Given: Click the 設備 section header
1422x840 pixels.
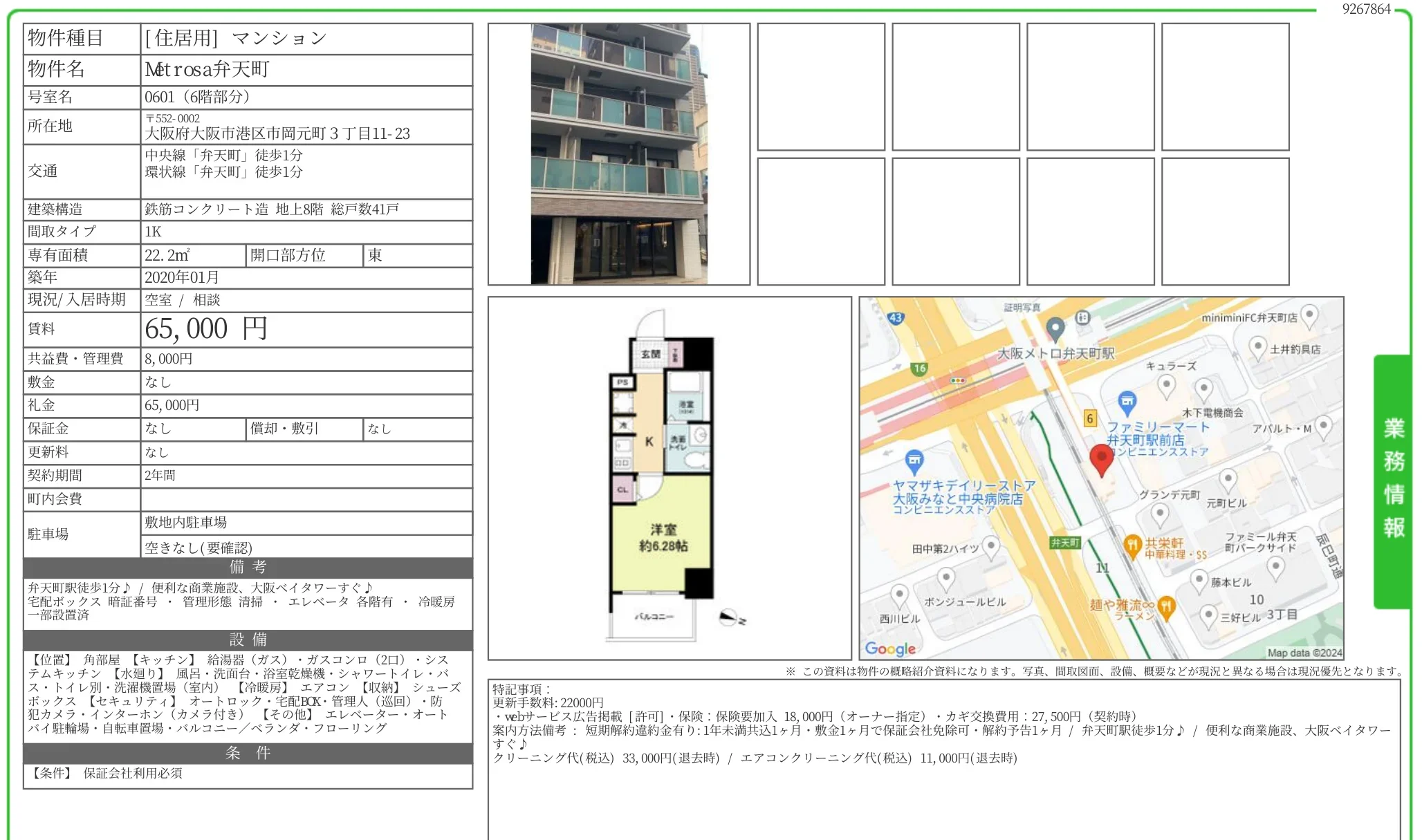Looking at the screenshot, I should pos(248,640).
